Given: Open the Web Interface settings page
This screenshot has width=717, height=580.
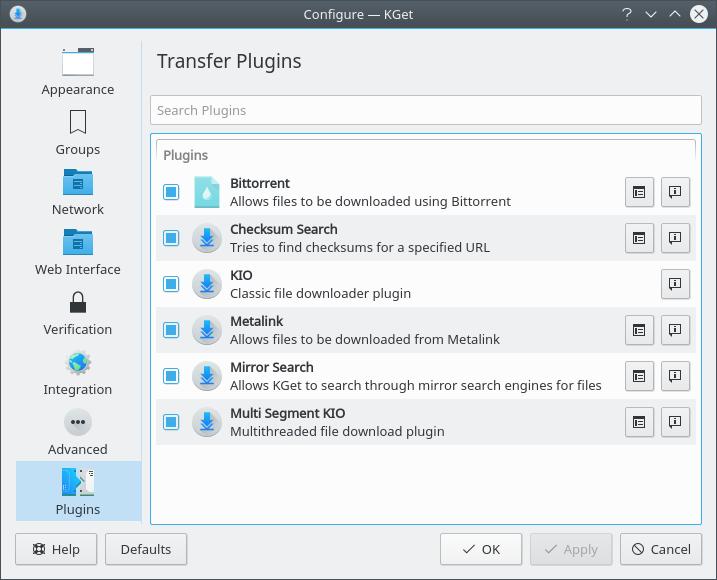Looking at the screenshot, I should click(x=78, y=252).
